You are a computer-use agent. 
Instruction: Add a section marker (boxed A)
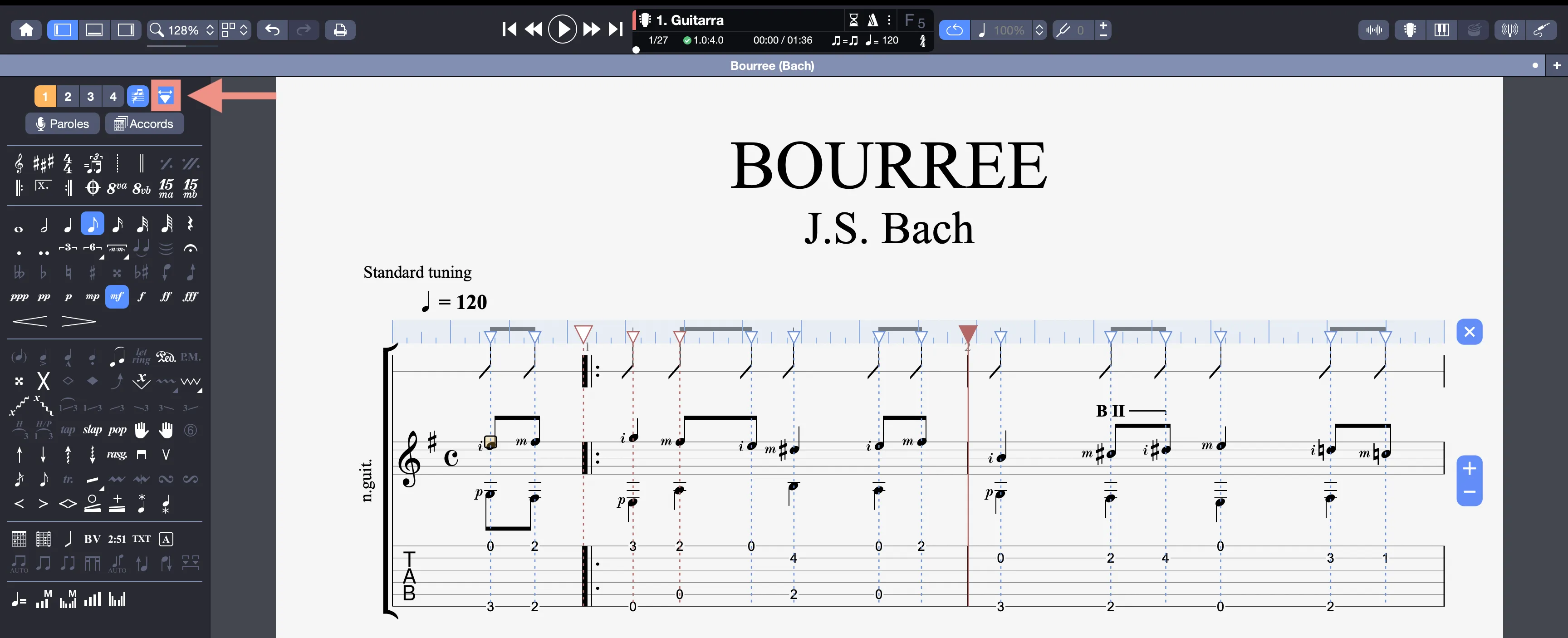click(166, 539)
